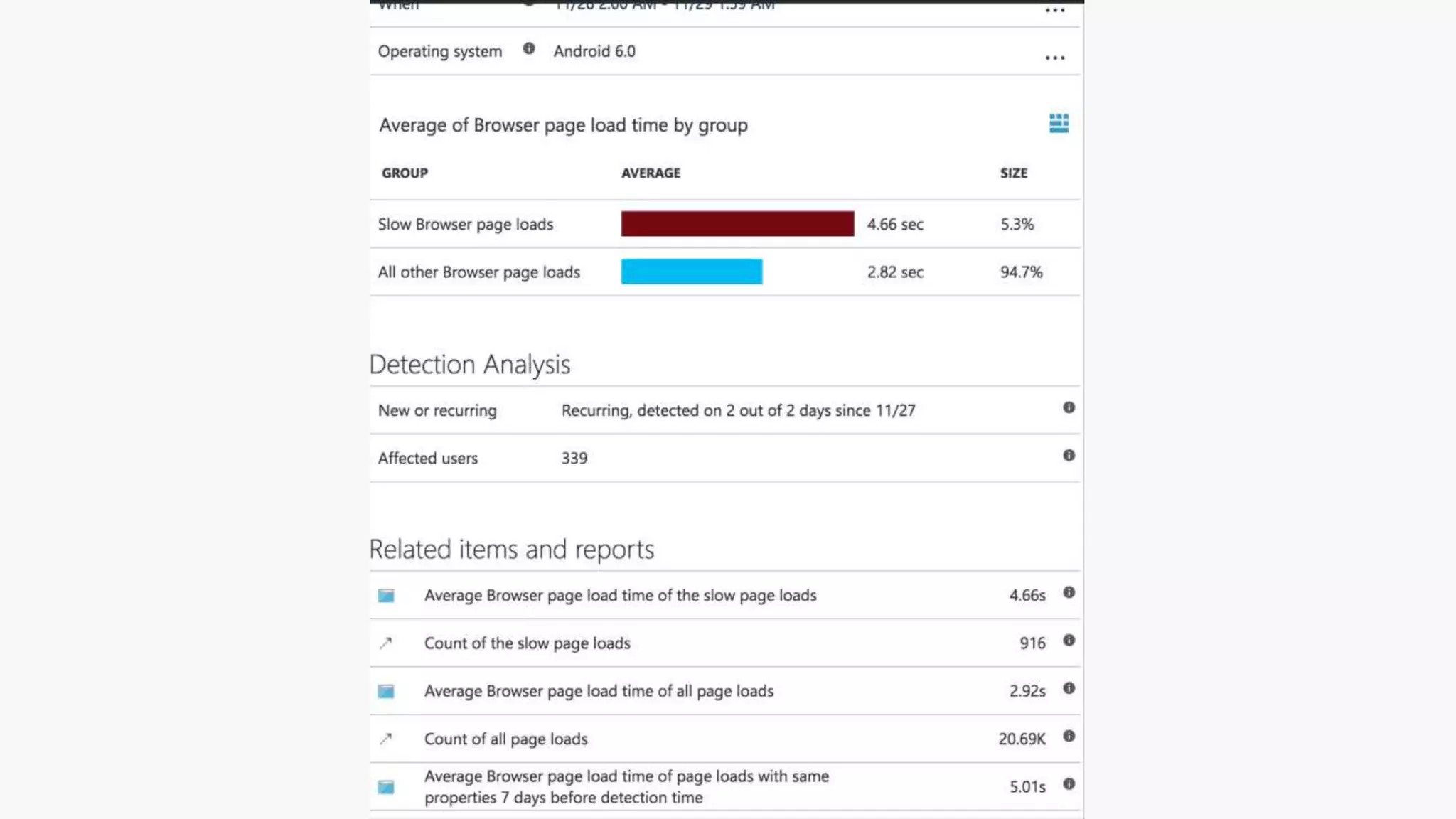Open Count of the slow page loads report

(x=527, y=643)
